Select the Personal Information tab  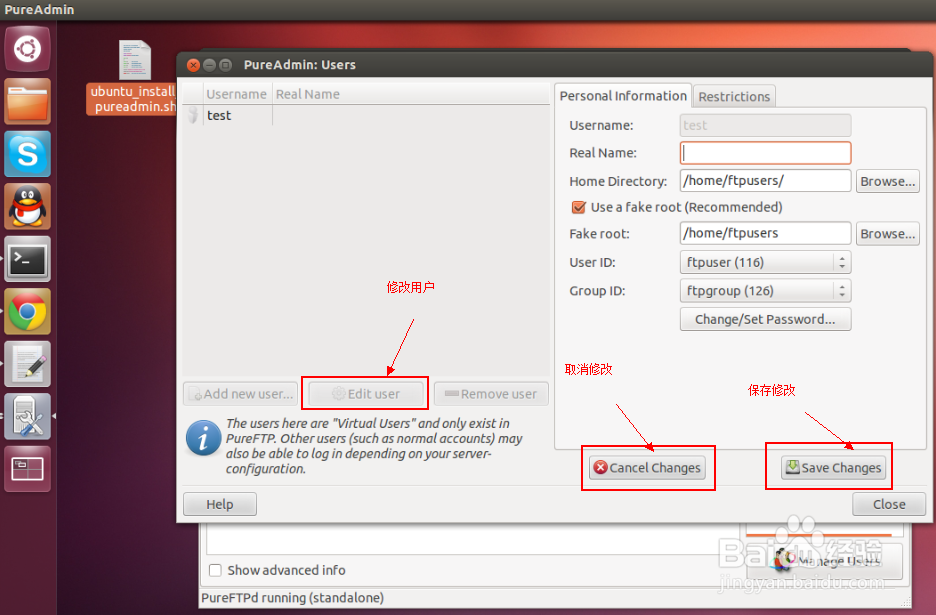[x=623, y=96]
